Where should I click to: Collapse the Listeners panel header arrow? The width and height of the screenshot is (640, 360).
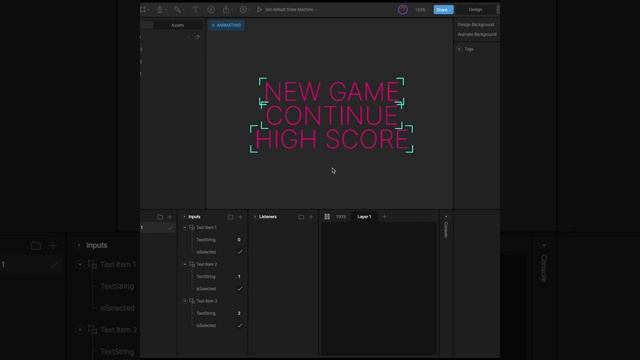(x=255, y=217)
